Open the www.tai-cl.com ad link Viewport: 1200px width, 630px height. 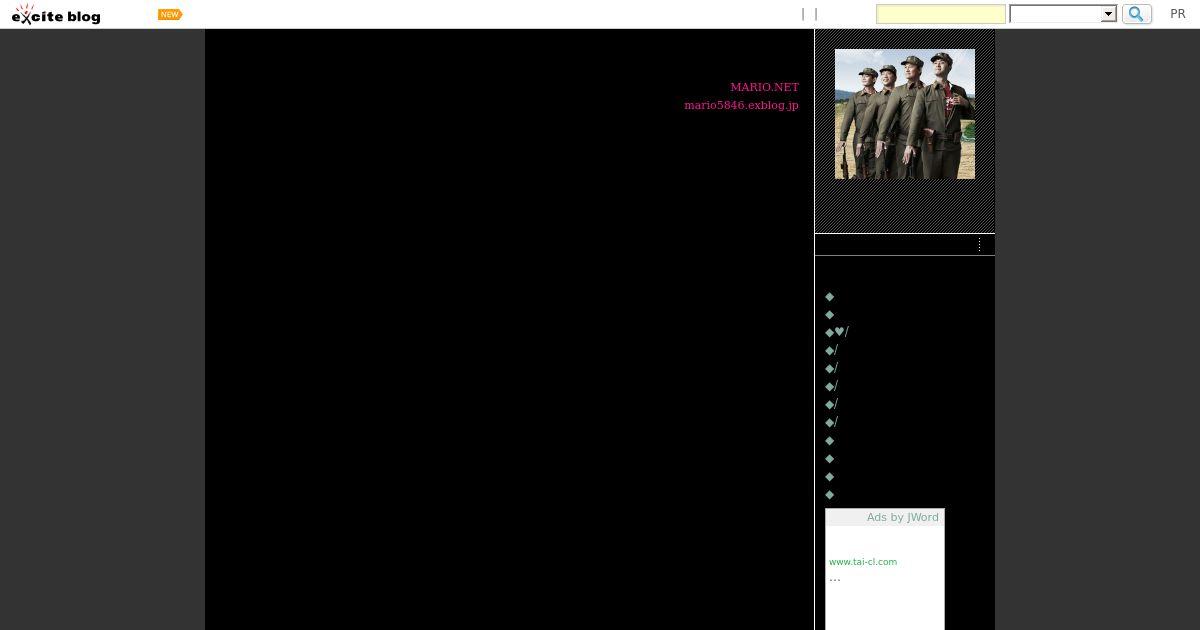[x=863, y=562]
